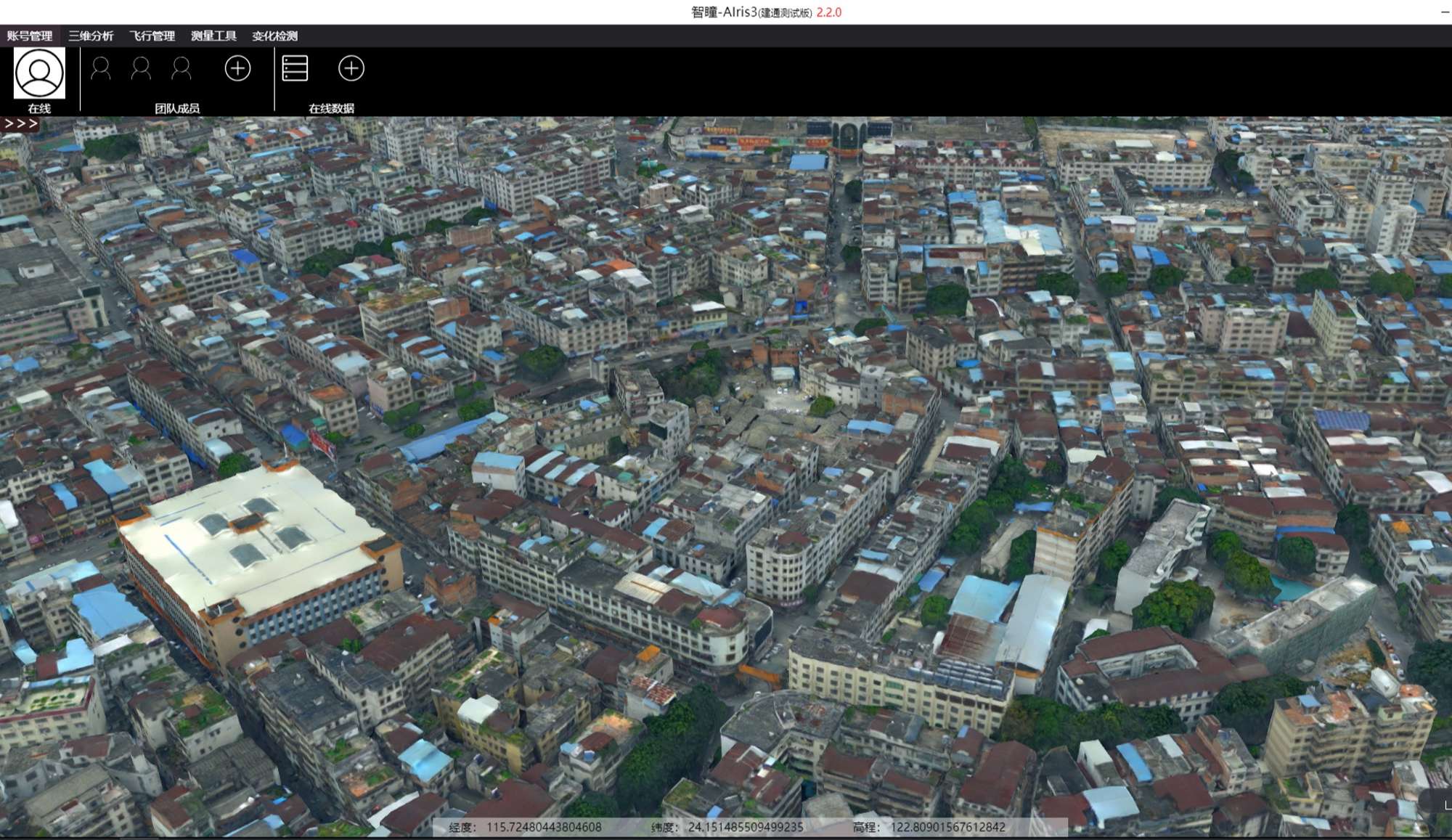Select the third team member icon
This screenshot has height=840, width=1452.
tap(181, 68)
